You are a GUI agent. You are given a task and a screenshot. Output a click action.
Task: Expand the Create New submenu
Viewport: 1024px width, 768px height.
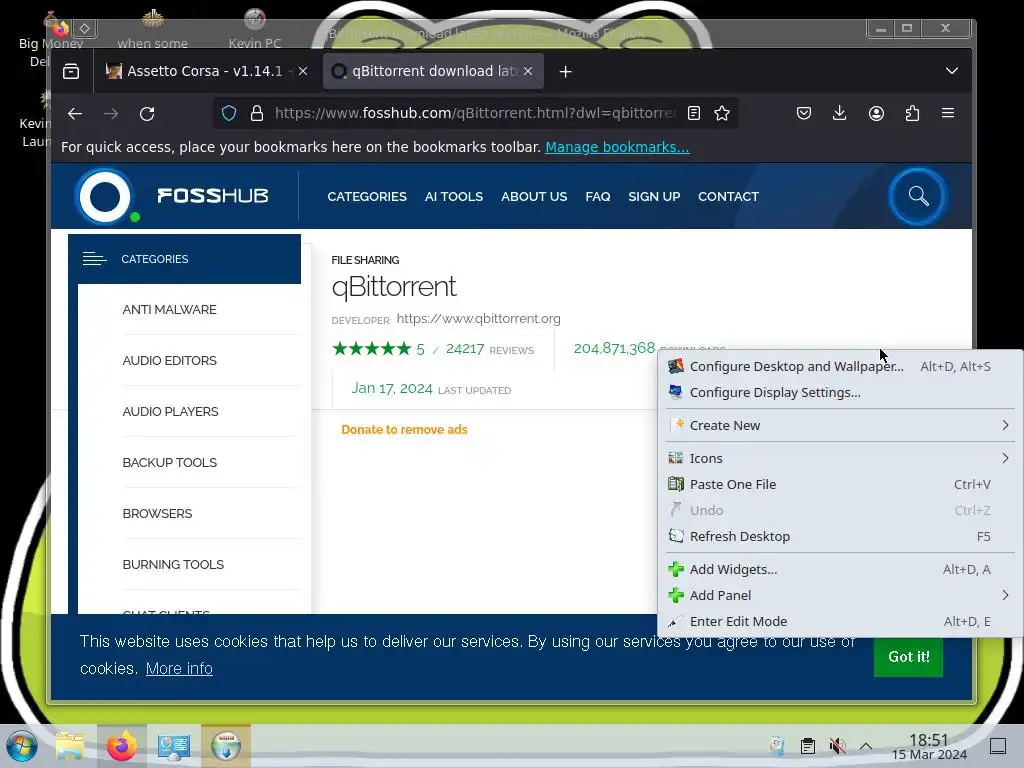839,425
